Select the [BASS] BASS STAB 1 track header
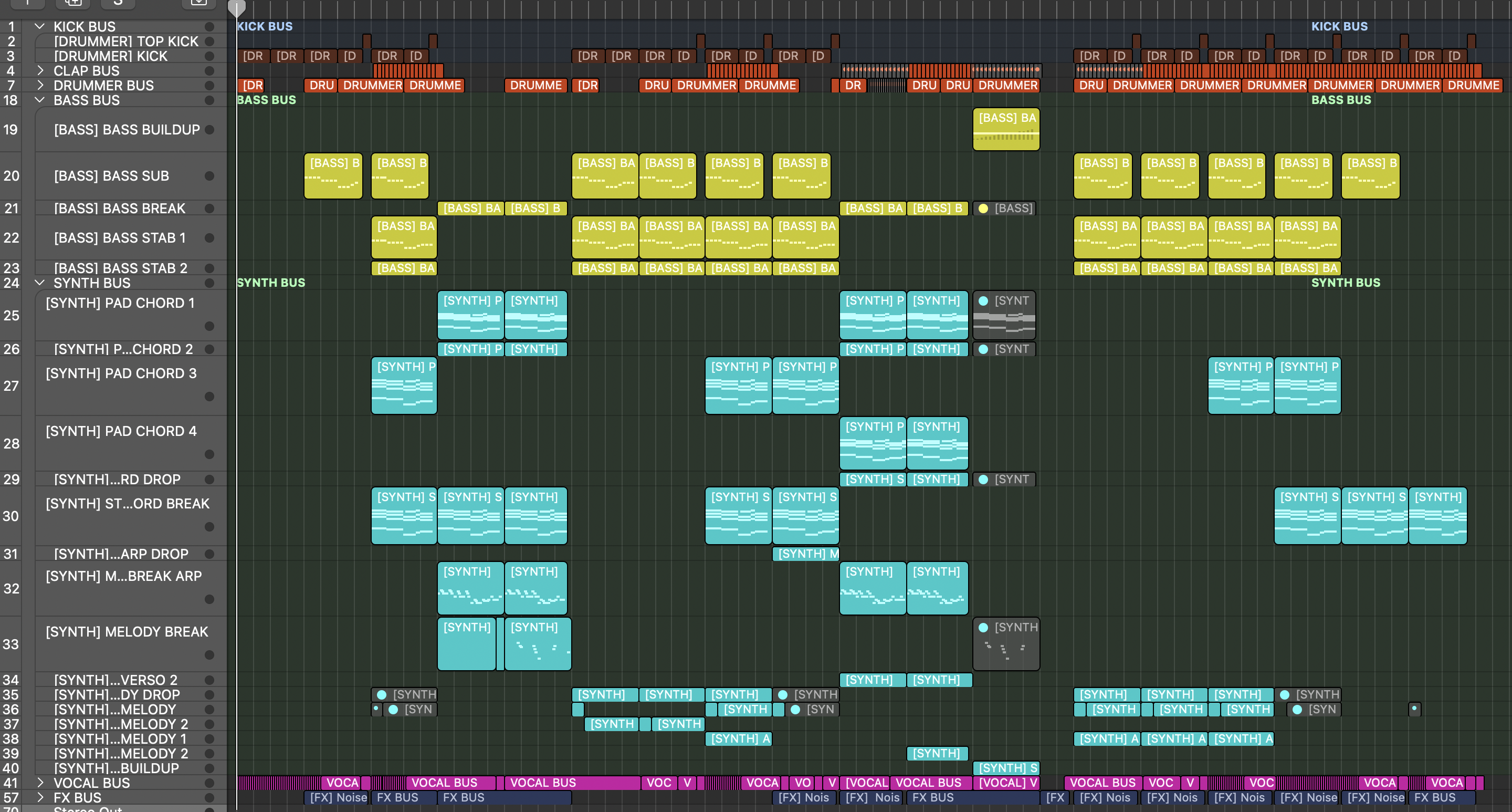The image size is (1512, 812). (120, 238)
